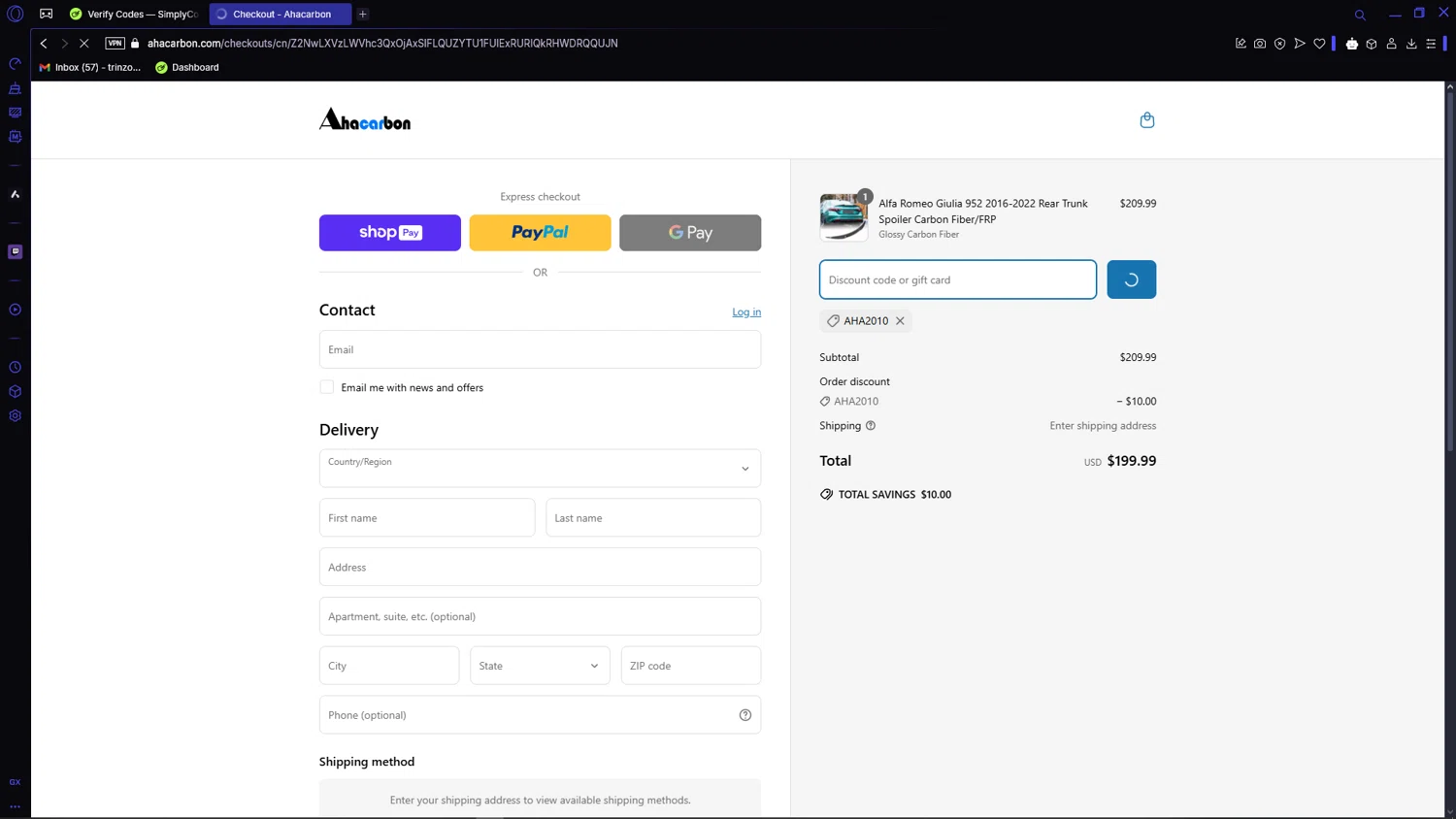Open Settings gear icon in sidebar
Image resolution: width=1456 pixels, height=819 pixels.
(15, 416)
